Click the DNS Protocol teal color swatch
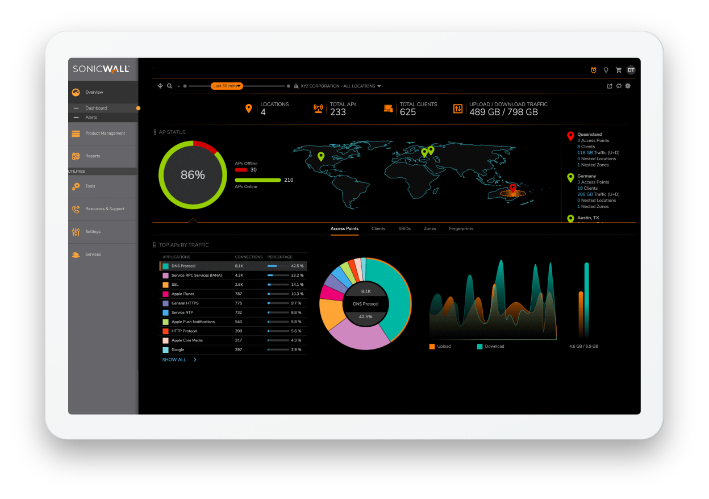The width and height of the screenshot is (709, 499). click(166, 266)
